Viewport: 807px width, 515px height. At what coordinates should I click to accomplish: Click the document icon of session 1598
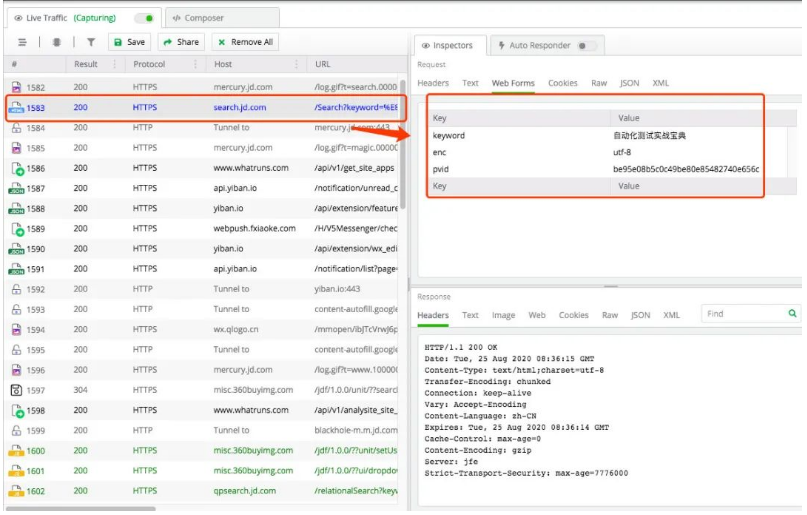(17, 410)
